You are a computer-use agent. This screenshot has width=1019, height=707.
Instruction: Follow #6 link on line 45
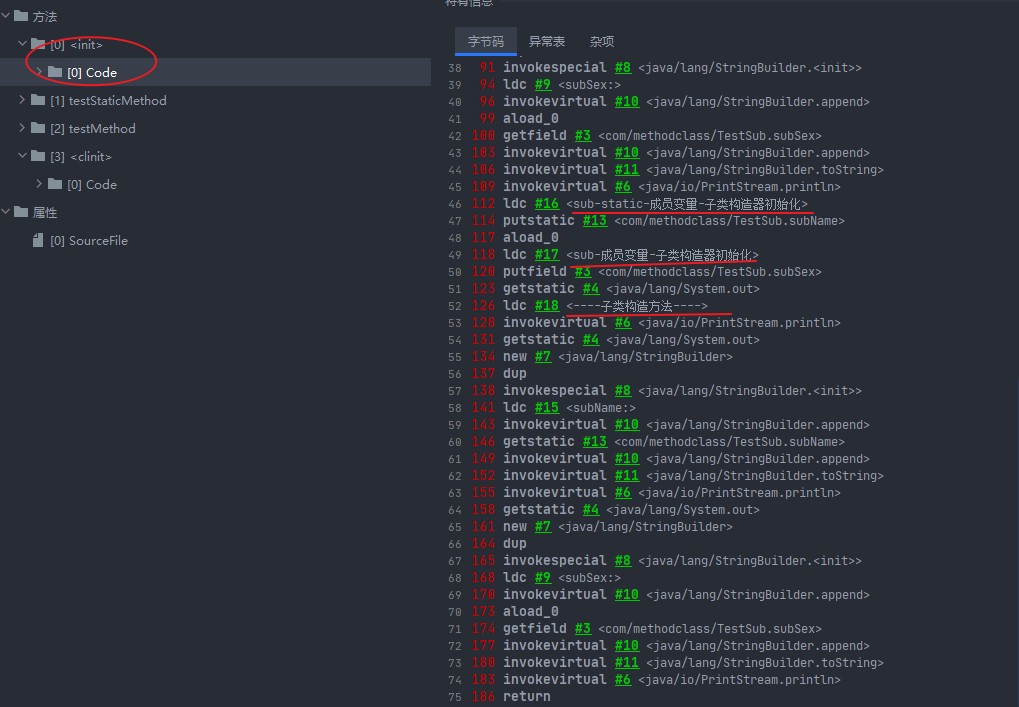[623, 186]
